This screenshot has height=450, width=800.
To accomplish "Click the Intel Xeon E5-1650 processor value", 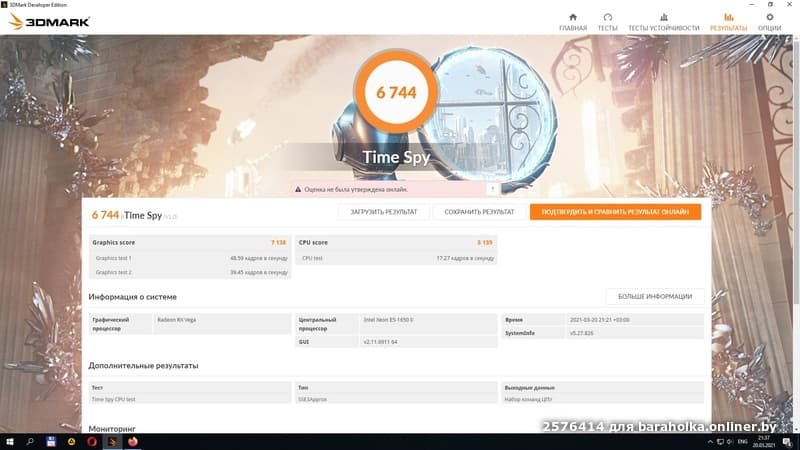I will click(388, 320).
